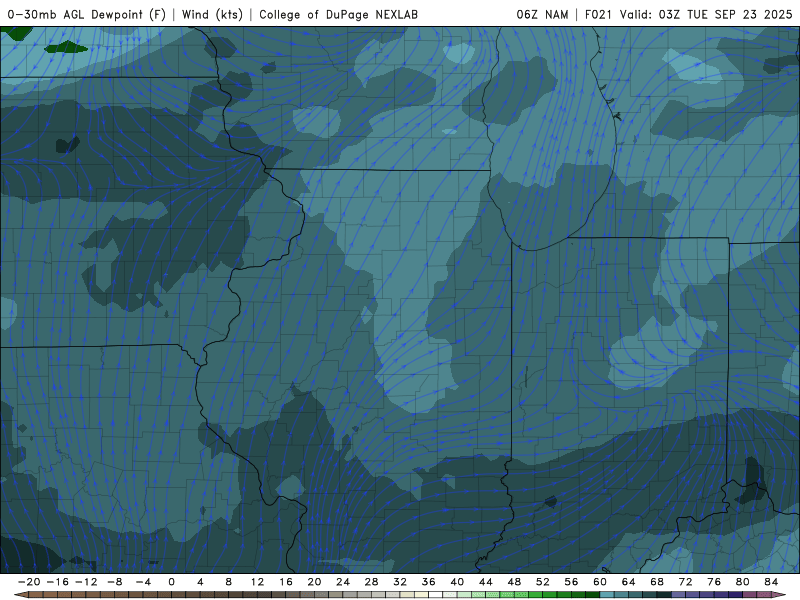Pick the 44 dewpoint legend label

tap(486, 582)
